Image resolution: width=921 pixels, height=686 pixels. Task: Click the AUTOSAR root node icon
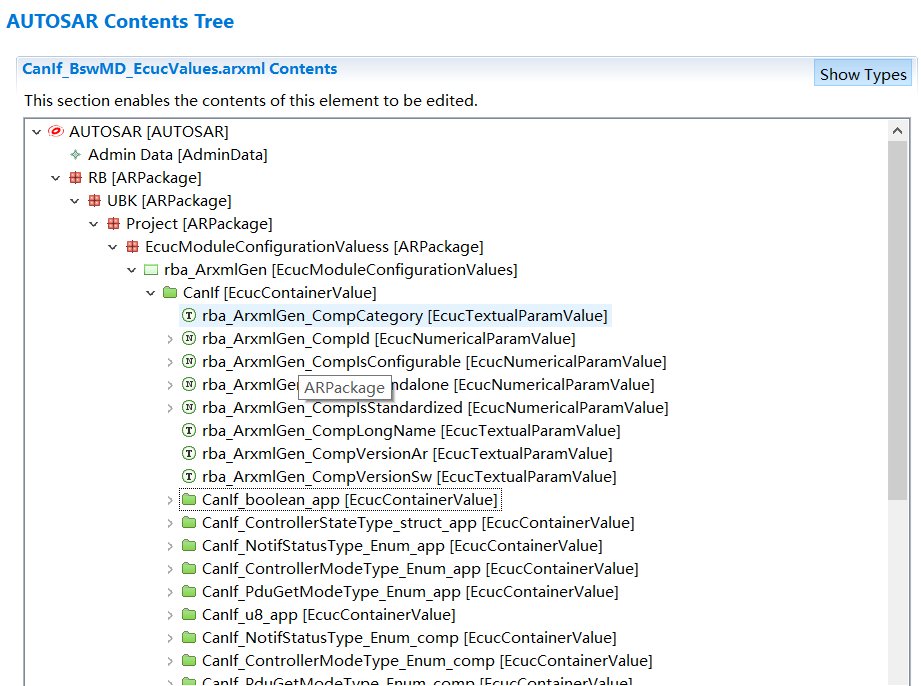[x=56, y=132]
